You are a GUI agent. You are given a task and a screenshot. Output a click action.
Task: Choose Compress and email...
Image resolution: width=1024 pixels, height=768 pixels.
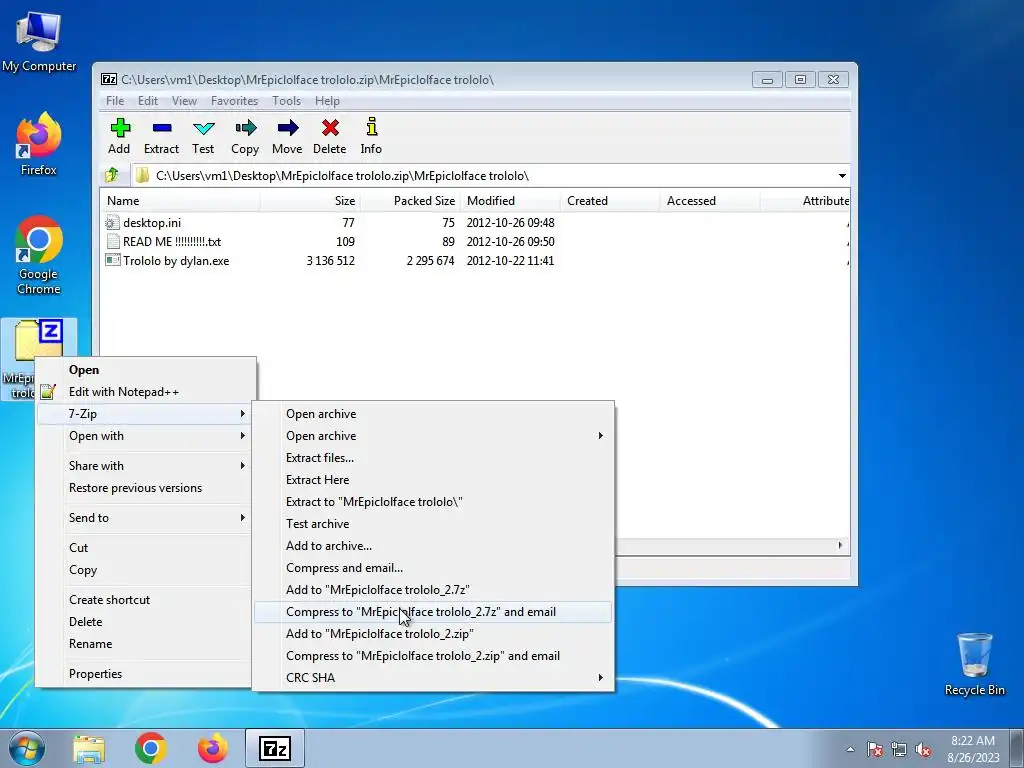click(433, 568)
